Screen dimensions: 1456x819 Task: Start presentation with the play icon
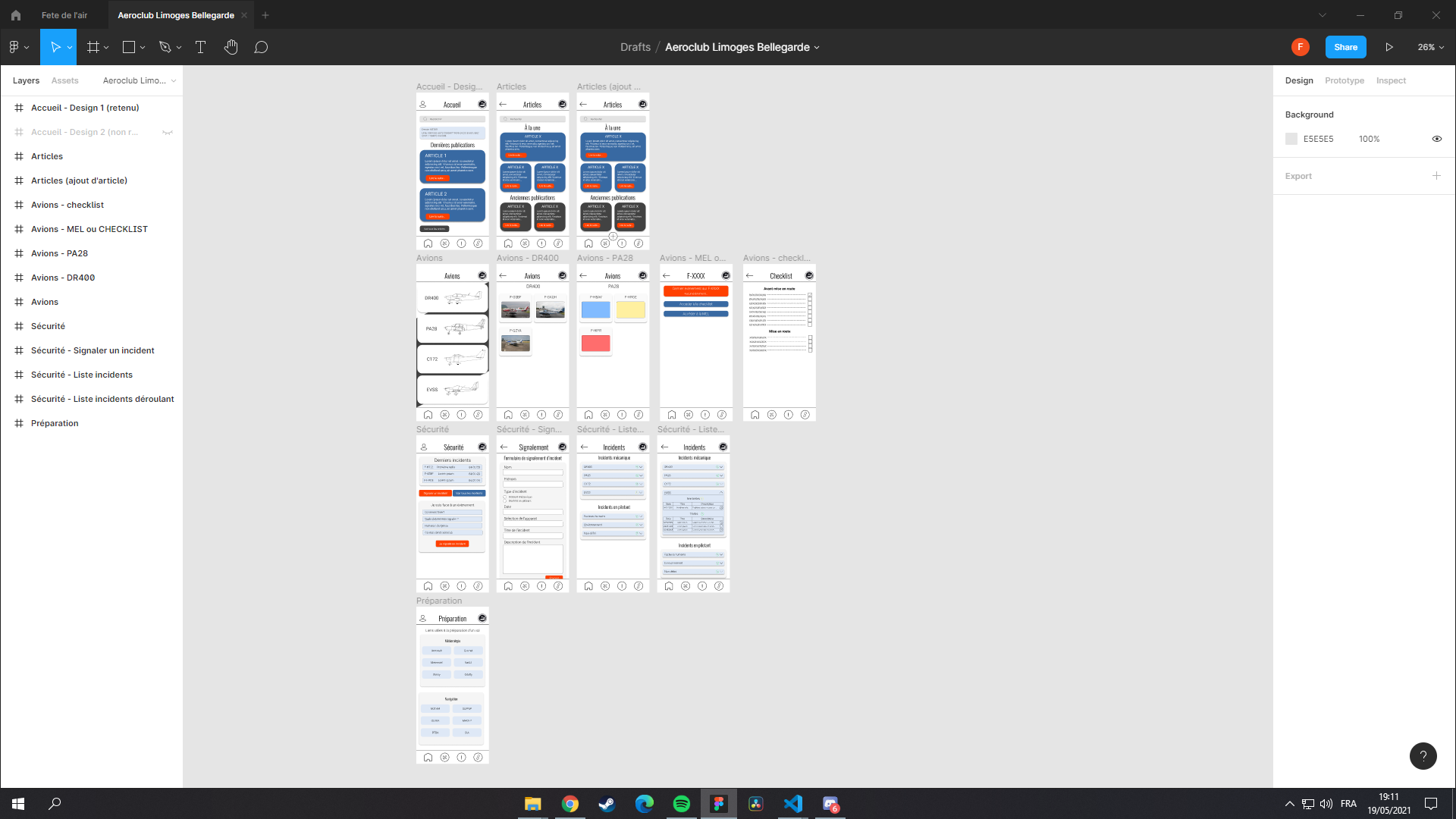1389,47
